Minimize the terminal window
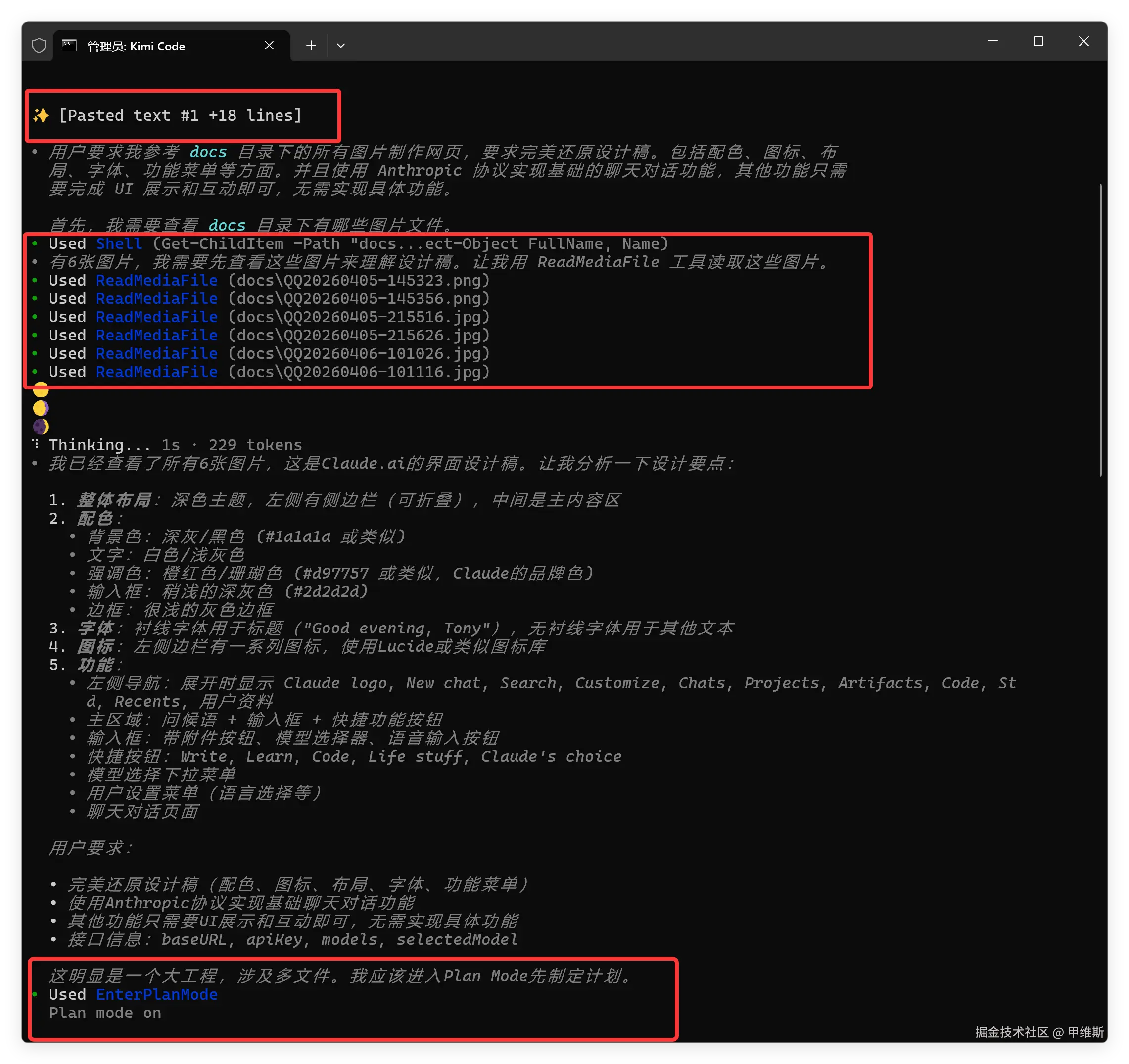 (x=993, y=42)
